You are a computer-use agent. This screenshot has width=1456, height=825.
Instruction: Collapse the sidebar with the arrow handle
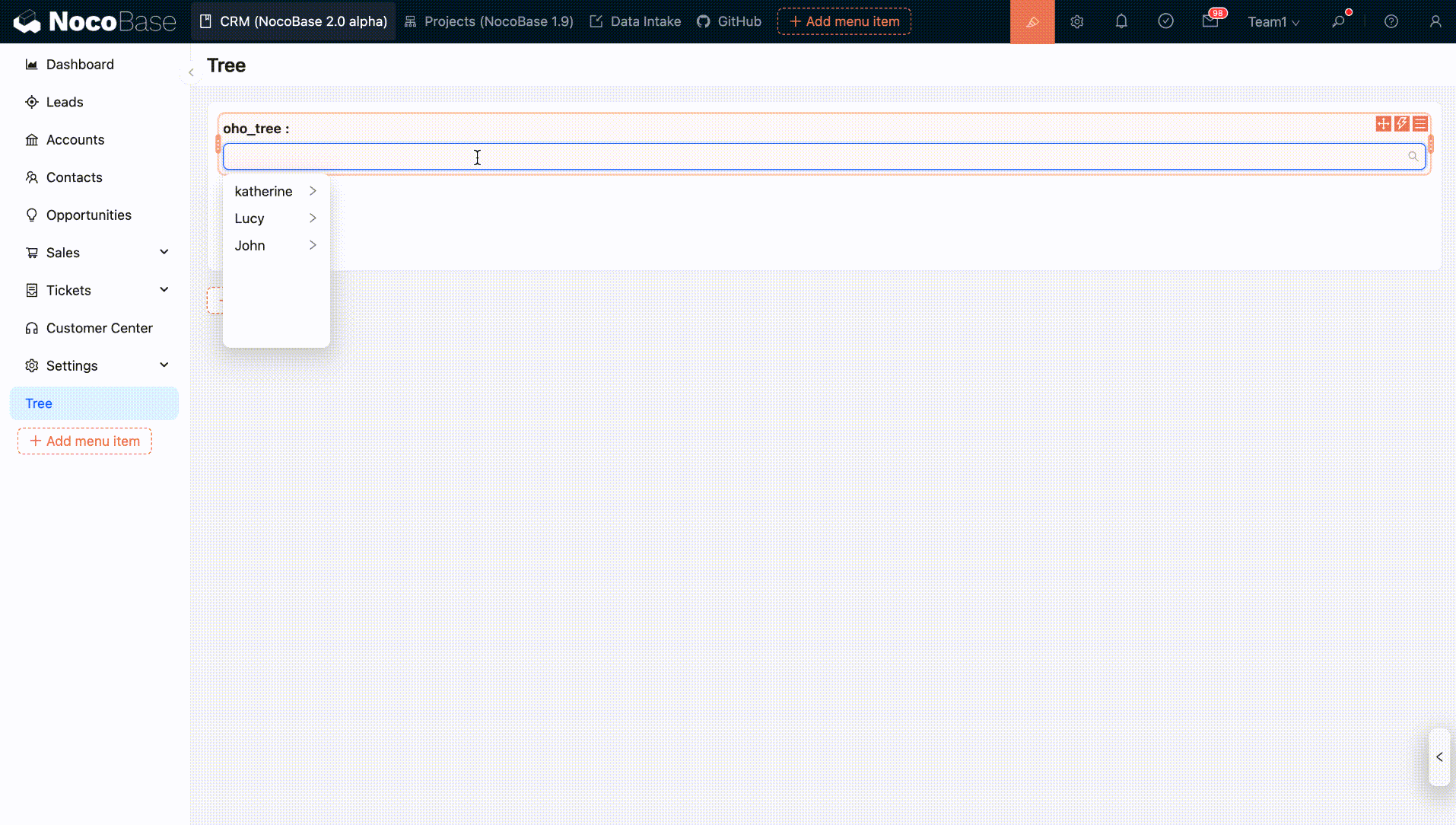click(x=191, y=72)
